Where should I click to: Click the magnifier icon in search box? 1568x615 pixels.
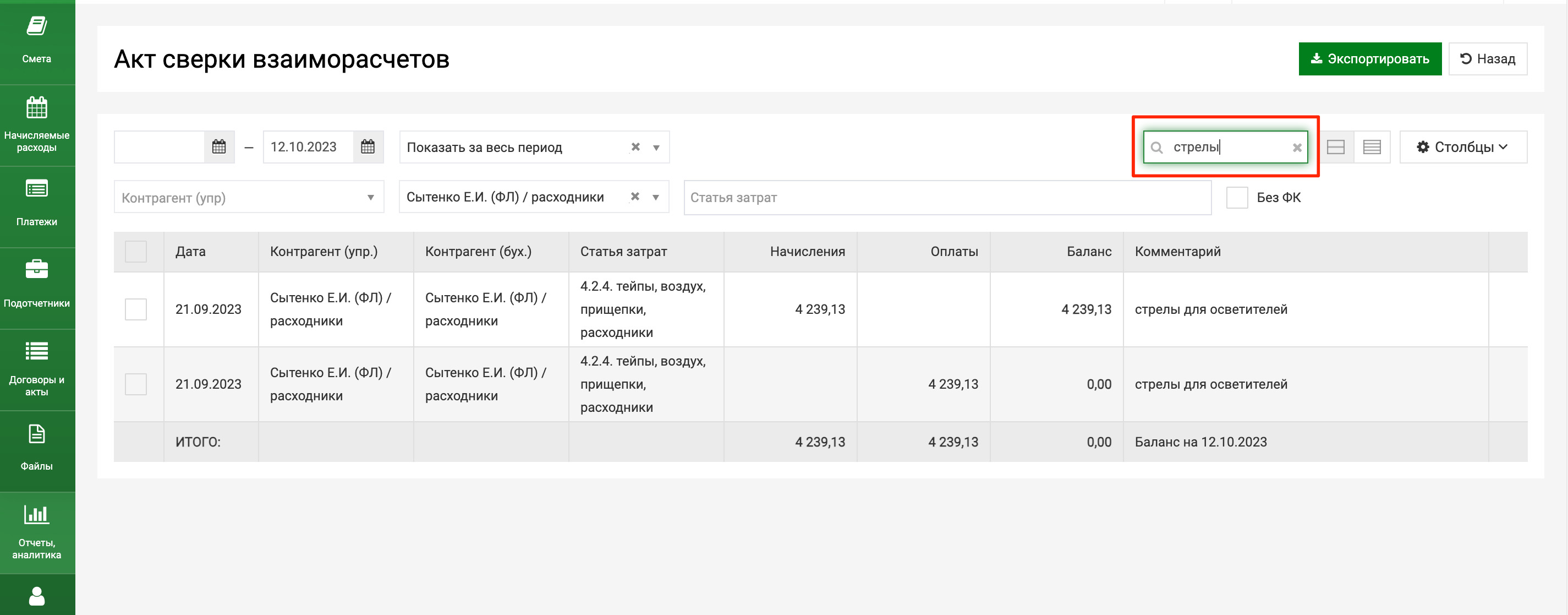[x=1157, y=148]
